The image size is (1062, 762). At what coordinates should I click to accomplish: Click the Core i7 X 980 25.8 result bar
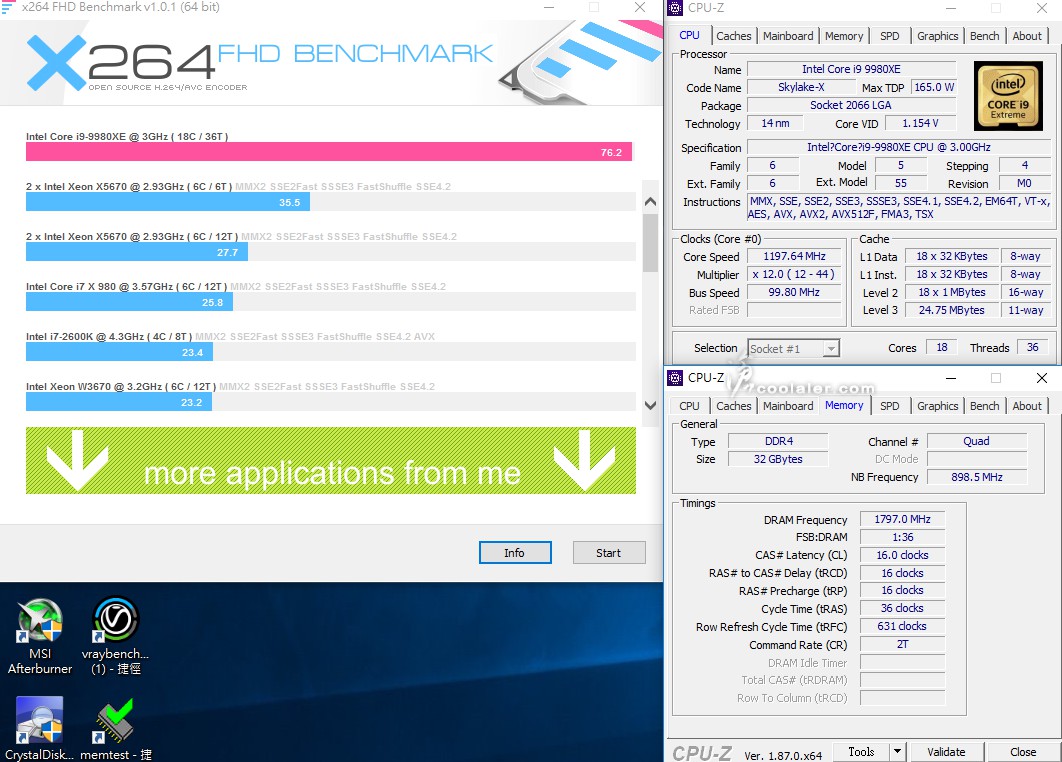tap(129, 302)
